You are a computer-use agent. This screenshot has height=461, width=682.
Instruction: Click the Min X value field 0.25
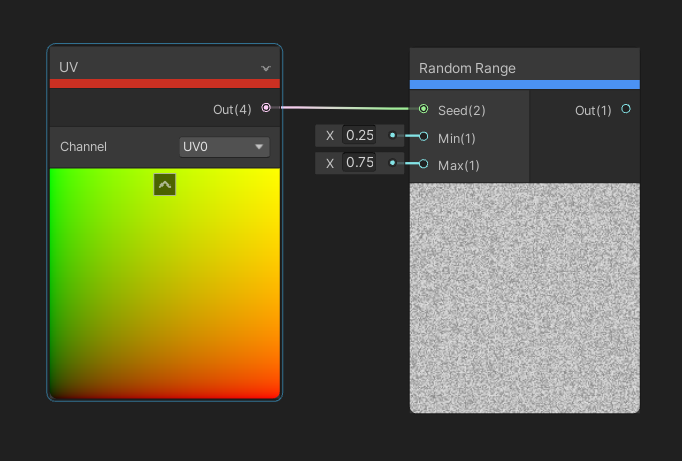359,135
